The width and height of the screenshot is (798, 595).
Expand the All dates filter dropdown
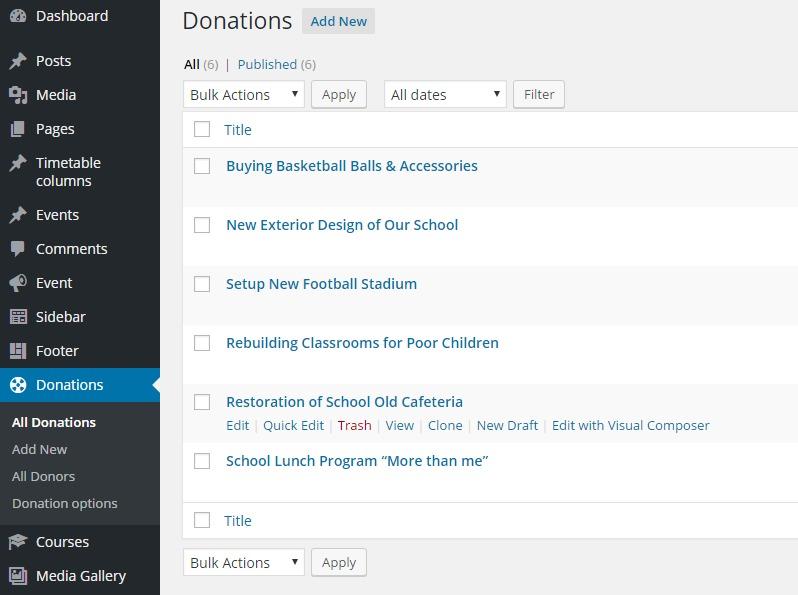tap(445, 94)
